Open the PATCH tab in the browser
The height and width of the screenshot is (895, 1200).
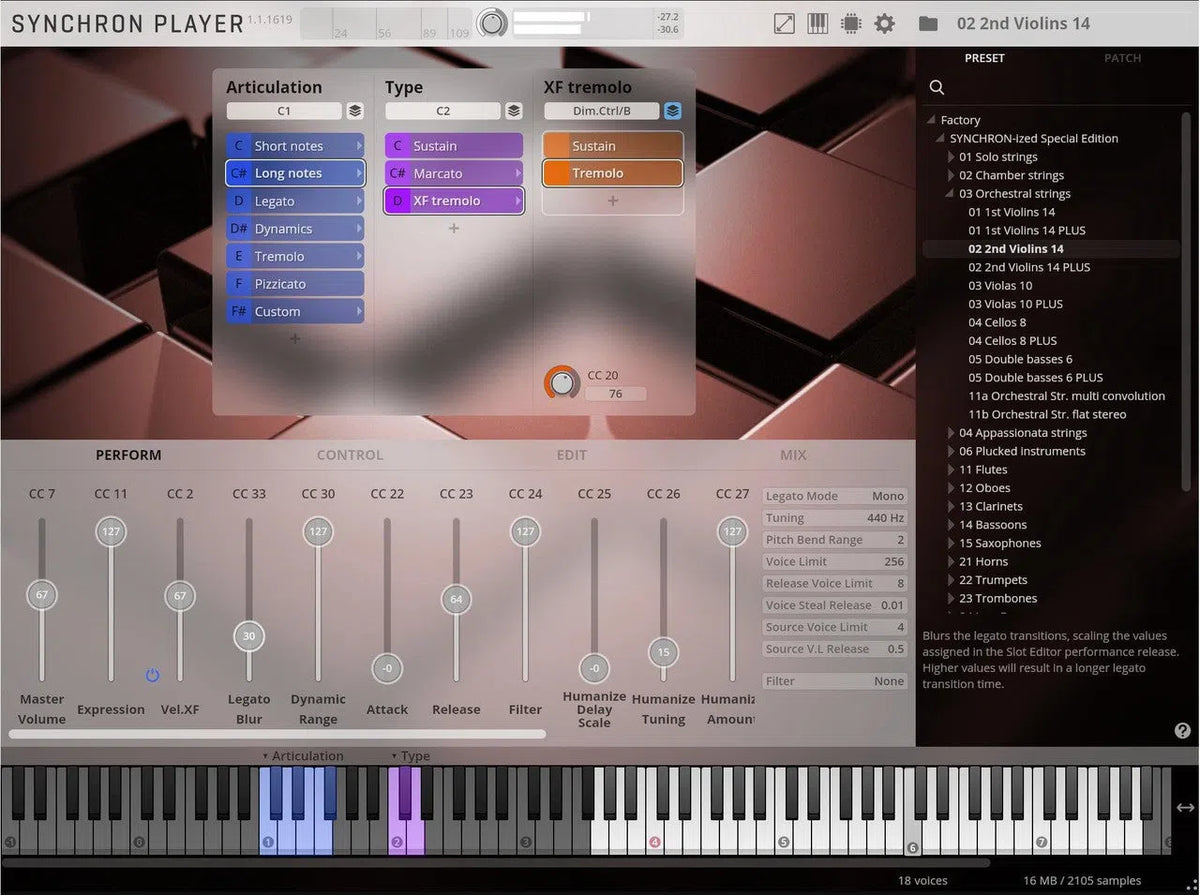pos(1122,58)
